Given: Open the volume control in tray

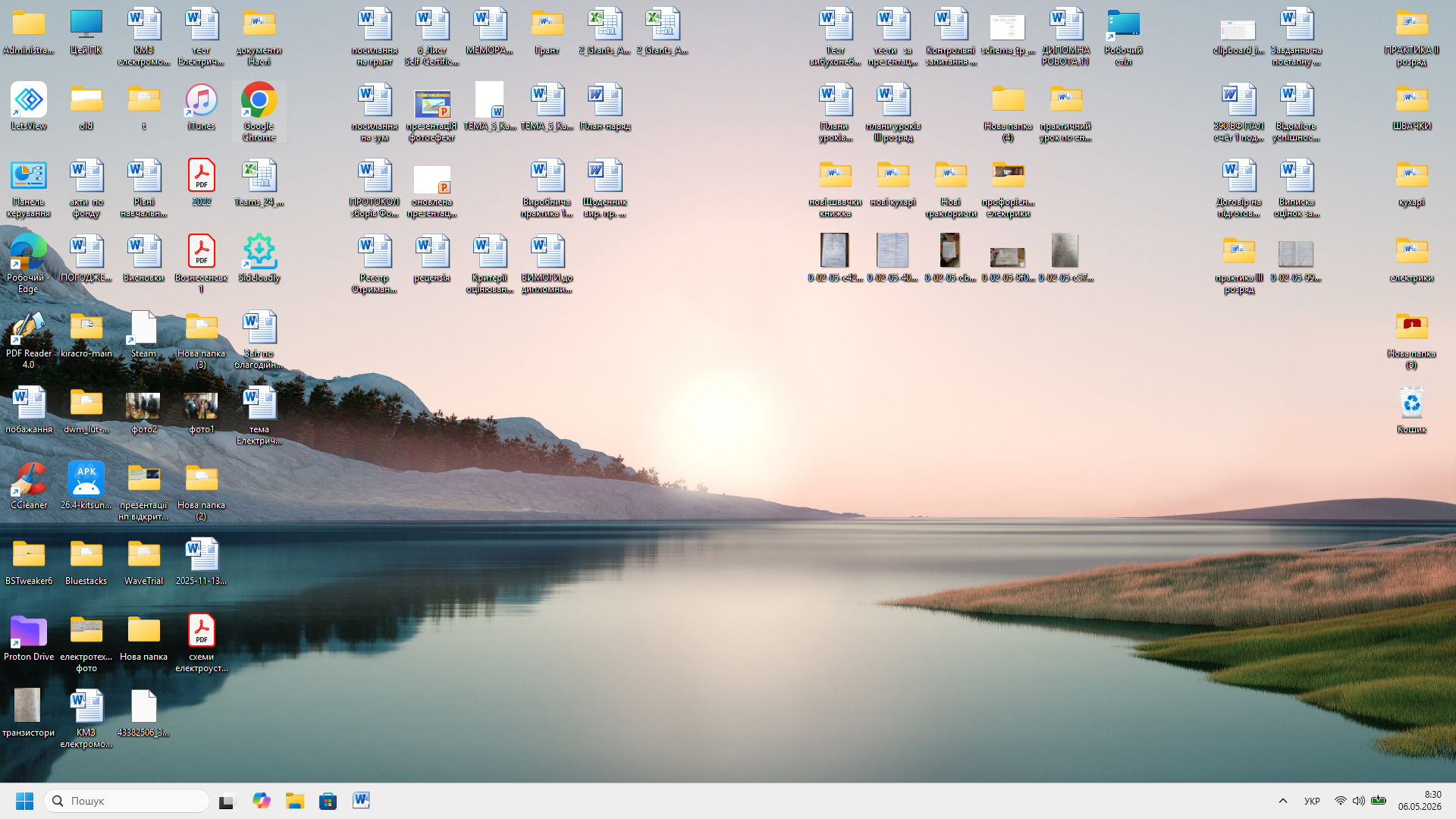Looking at the screenshot, I should 1359,801.
